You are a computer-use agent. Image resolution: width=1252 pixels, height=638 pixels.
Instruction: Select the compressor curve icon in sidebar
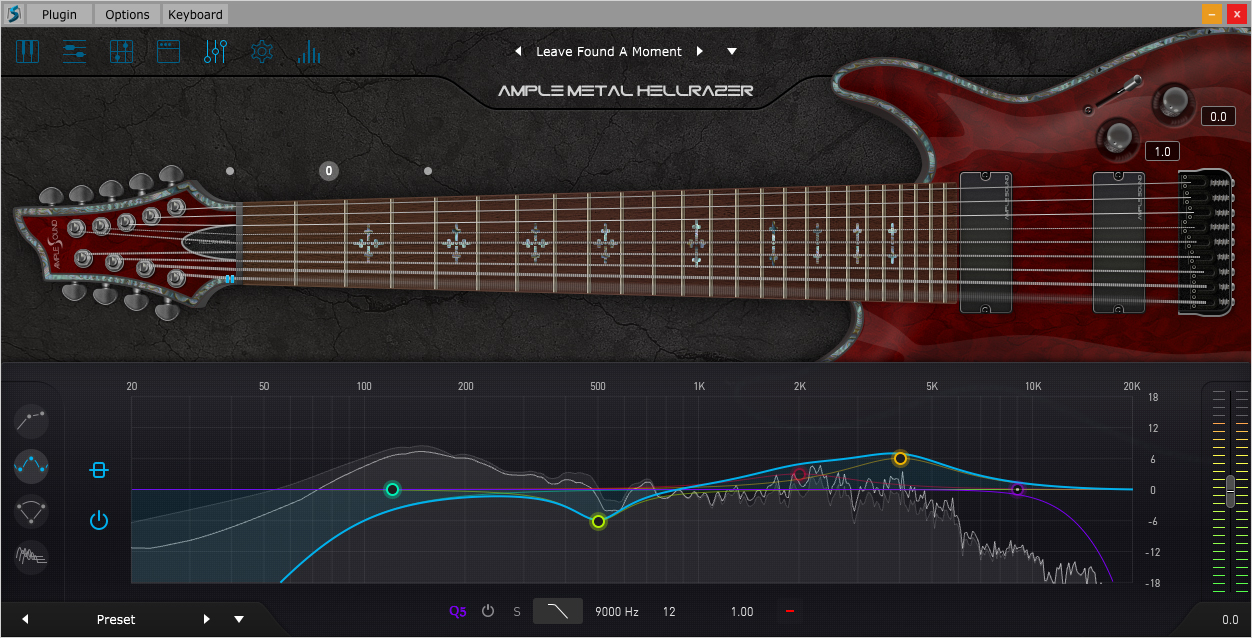[32, 420]
